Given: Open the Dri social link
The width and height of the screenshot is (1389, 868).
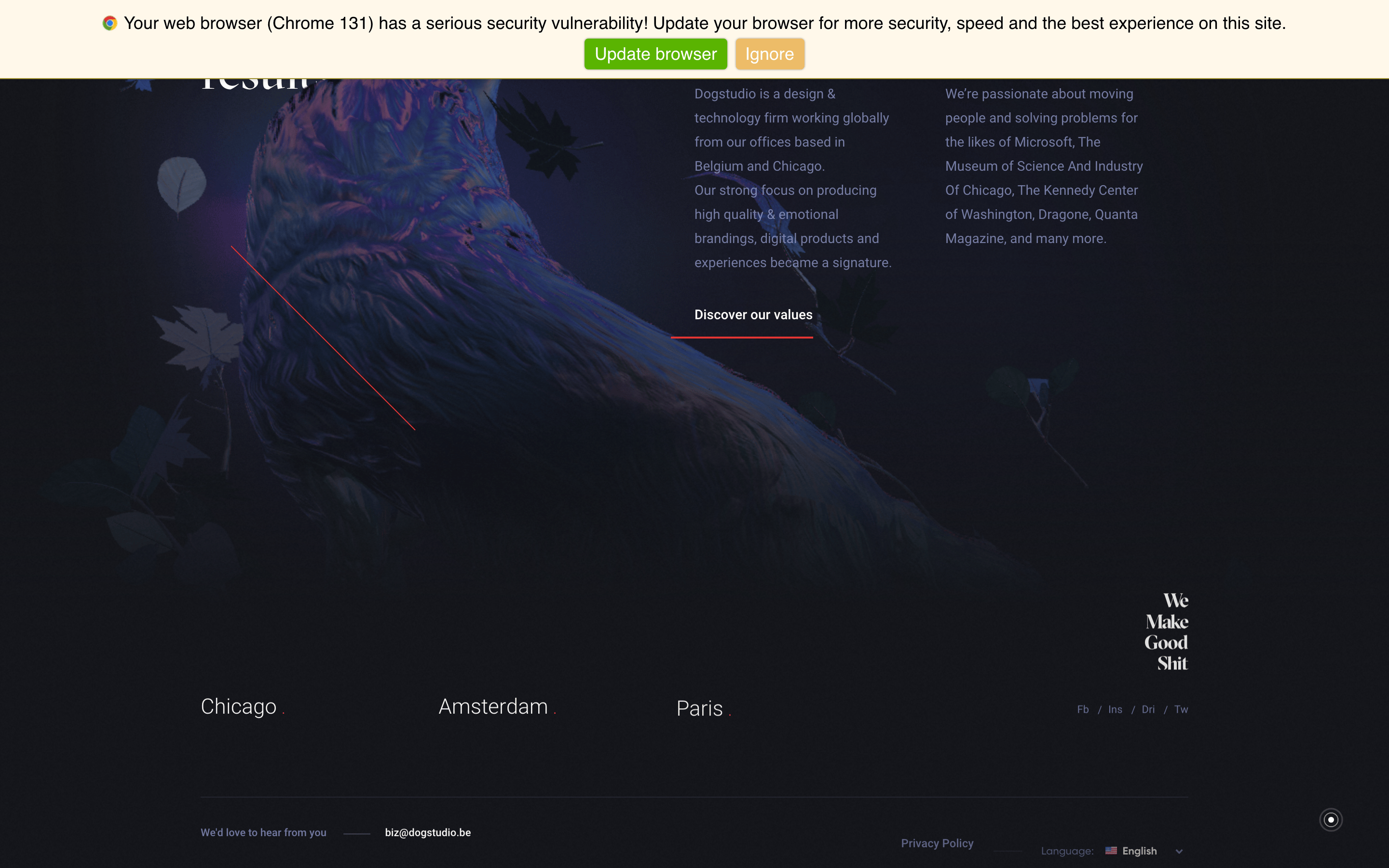Looking at the screenshot, I should [1148, 709].
